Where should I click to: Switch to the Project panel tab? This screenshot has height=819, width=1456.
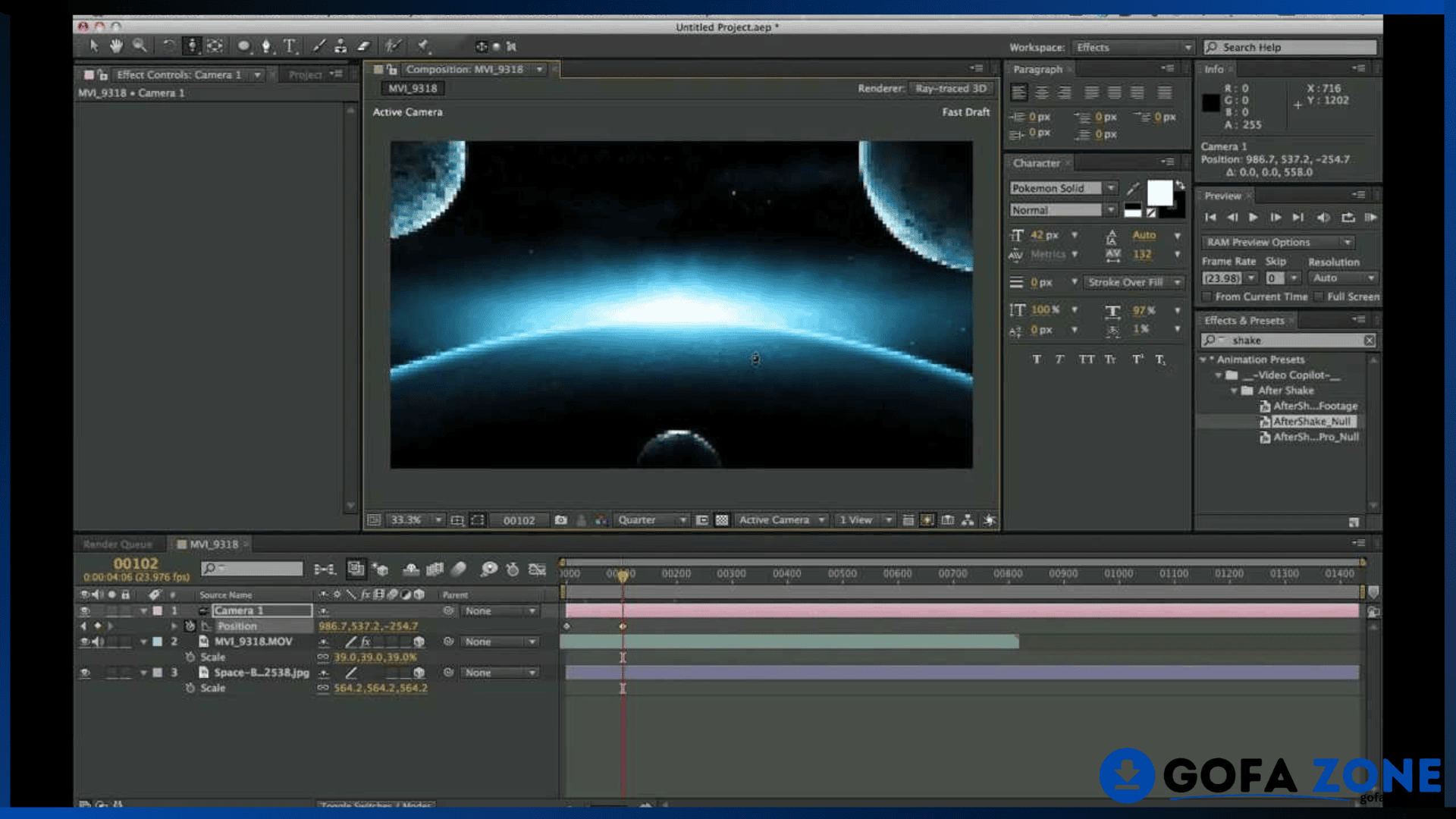pyautogui.click(x=306, y=74)
